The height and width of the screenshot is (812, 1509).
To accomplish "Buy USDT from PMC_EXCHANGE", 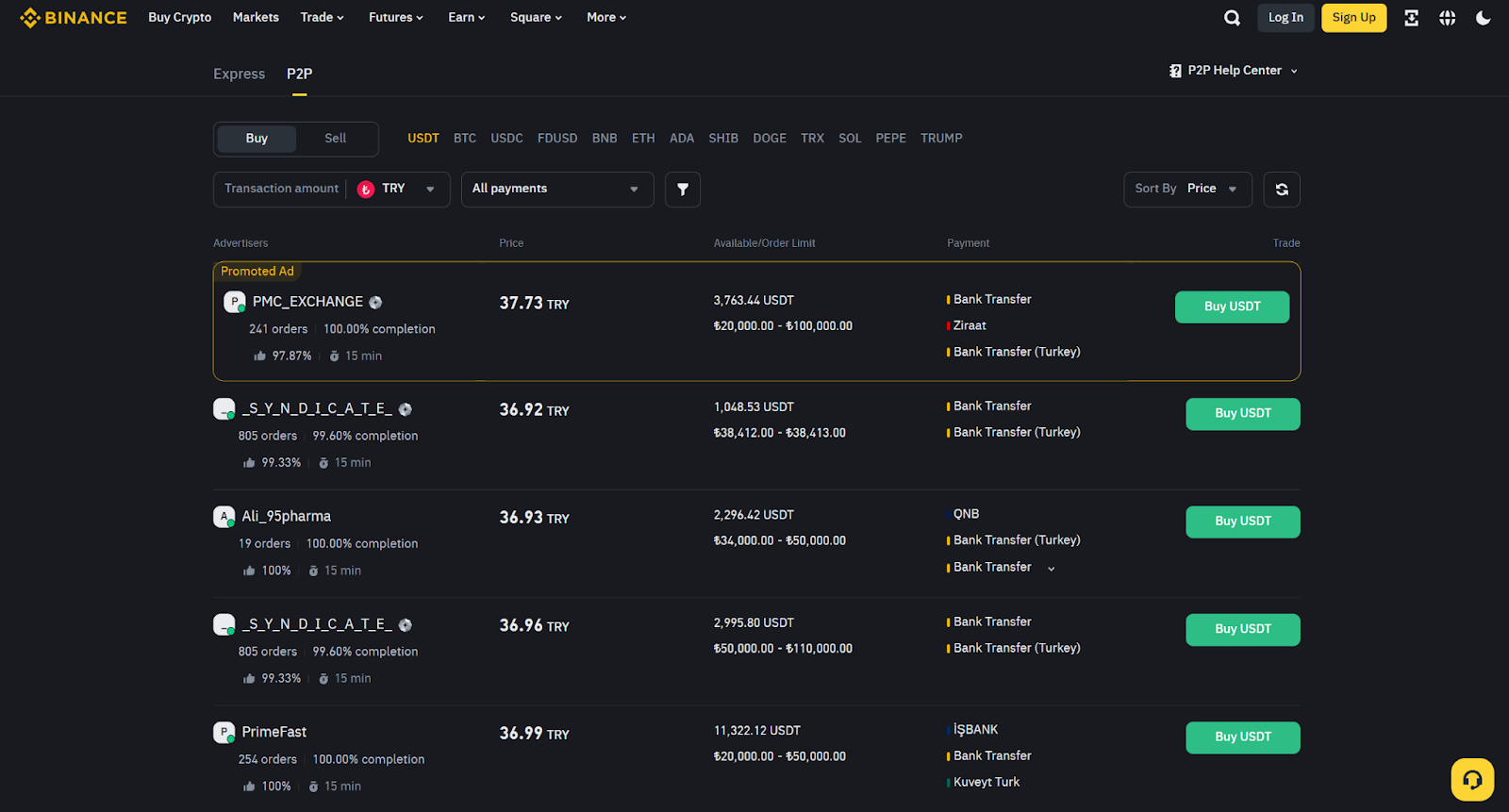I will 1232,307.
